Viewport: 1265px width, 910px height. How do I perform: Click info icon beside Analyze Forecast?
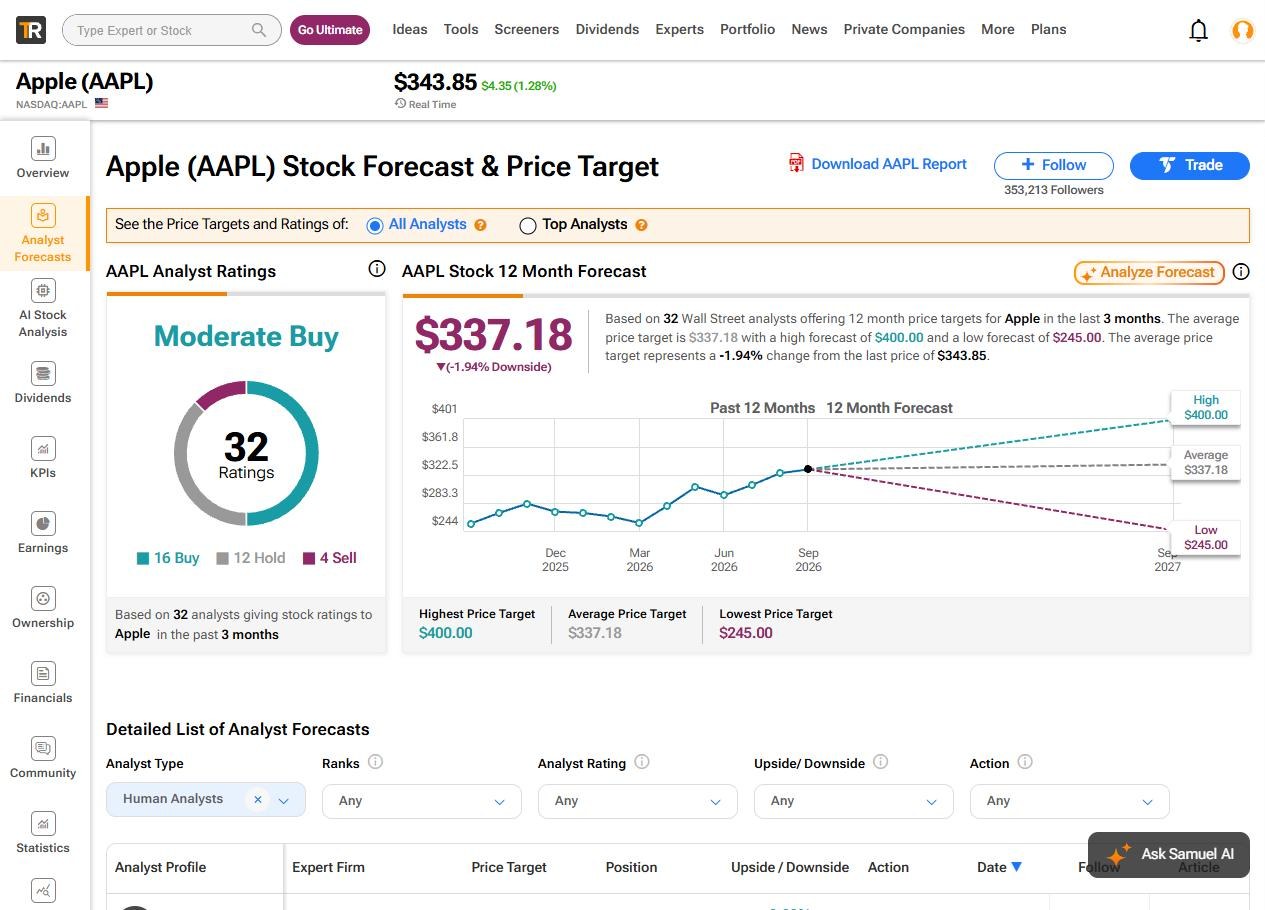(x=1241, y=271)
